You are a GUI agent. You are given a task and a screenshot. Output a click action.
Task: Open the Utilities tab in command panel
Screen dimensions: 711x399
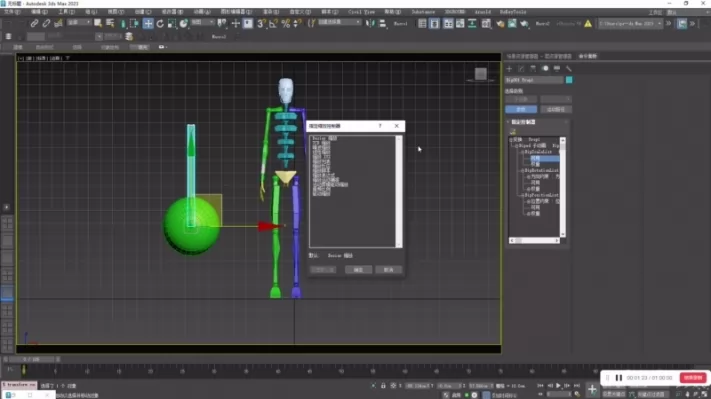pos(569,68)
